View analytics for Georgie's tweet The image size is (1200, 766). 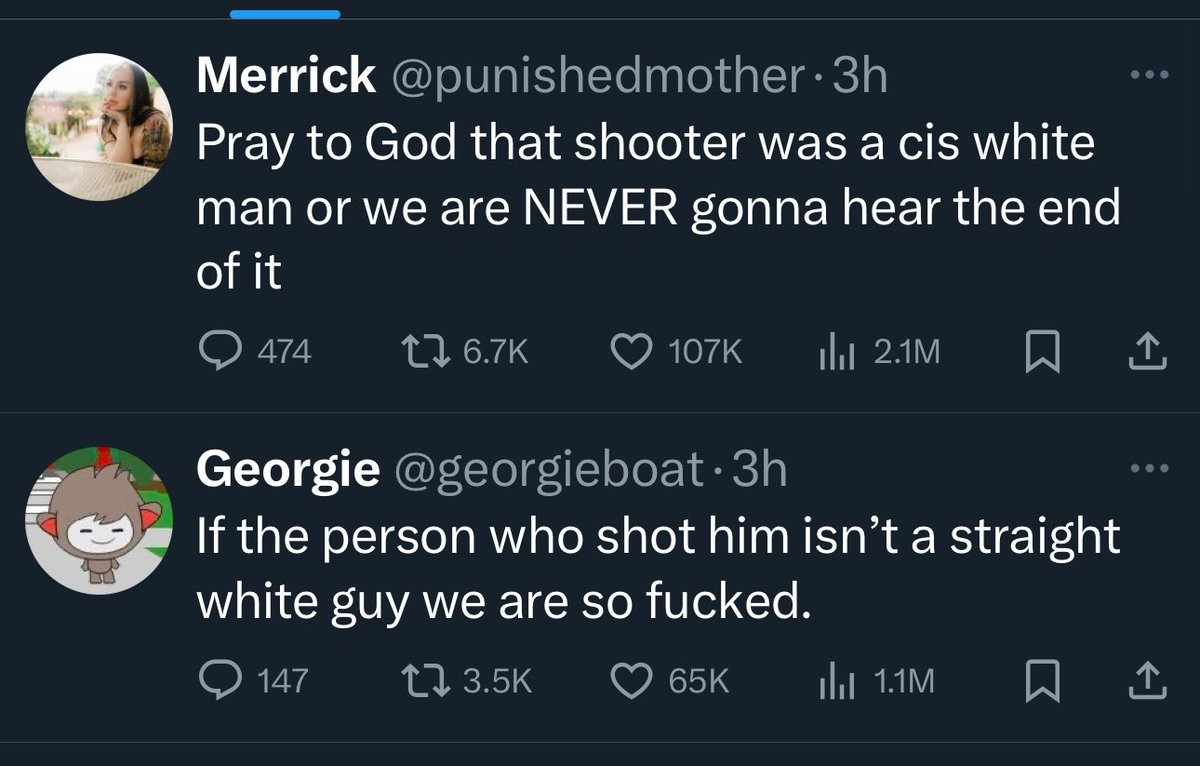tap(833, 681)
